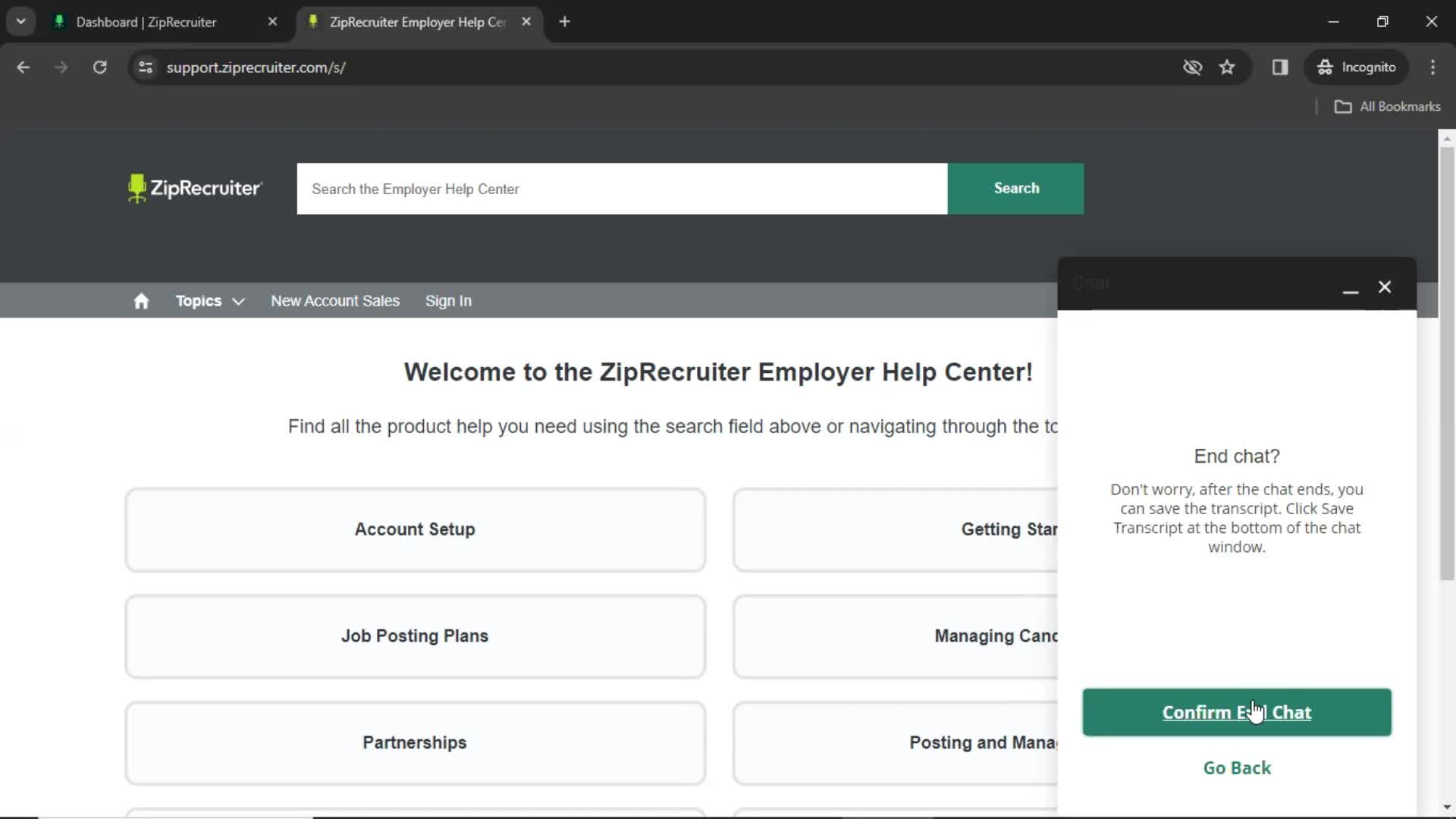Minimize the chat window
Screen dimensions: 1456x819
(x=1350, y=287)
